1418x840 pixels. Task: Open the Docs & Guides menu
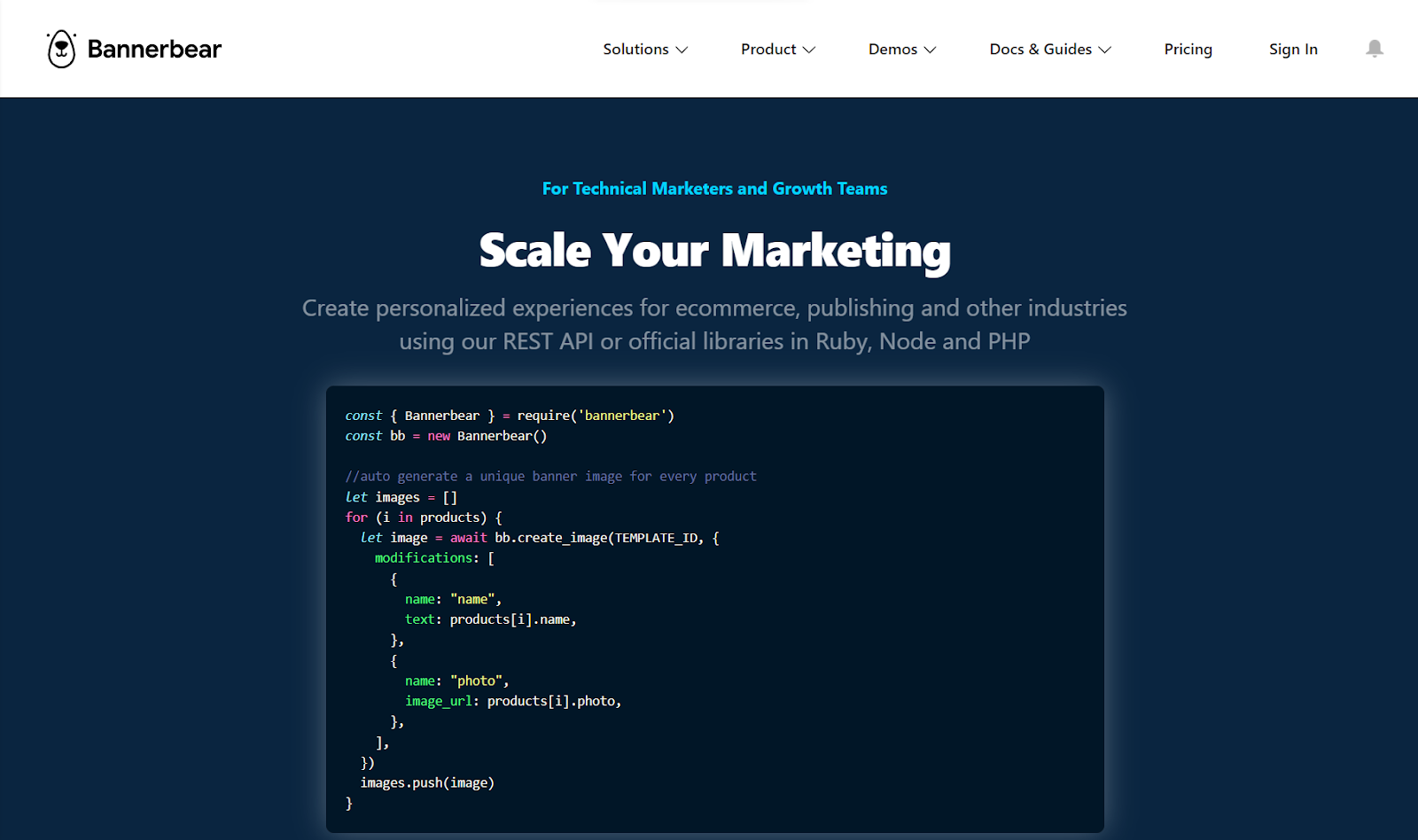pyautogui.click(x=1050, y=50)
